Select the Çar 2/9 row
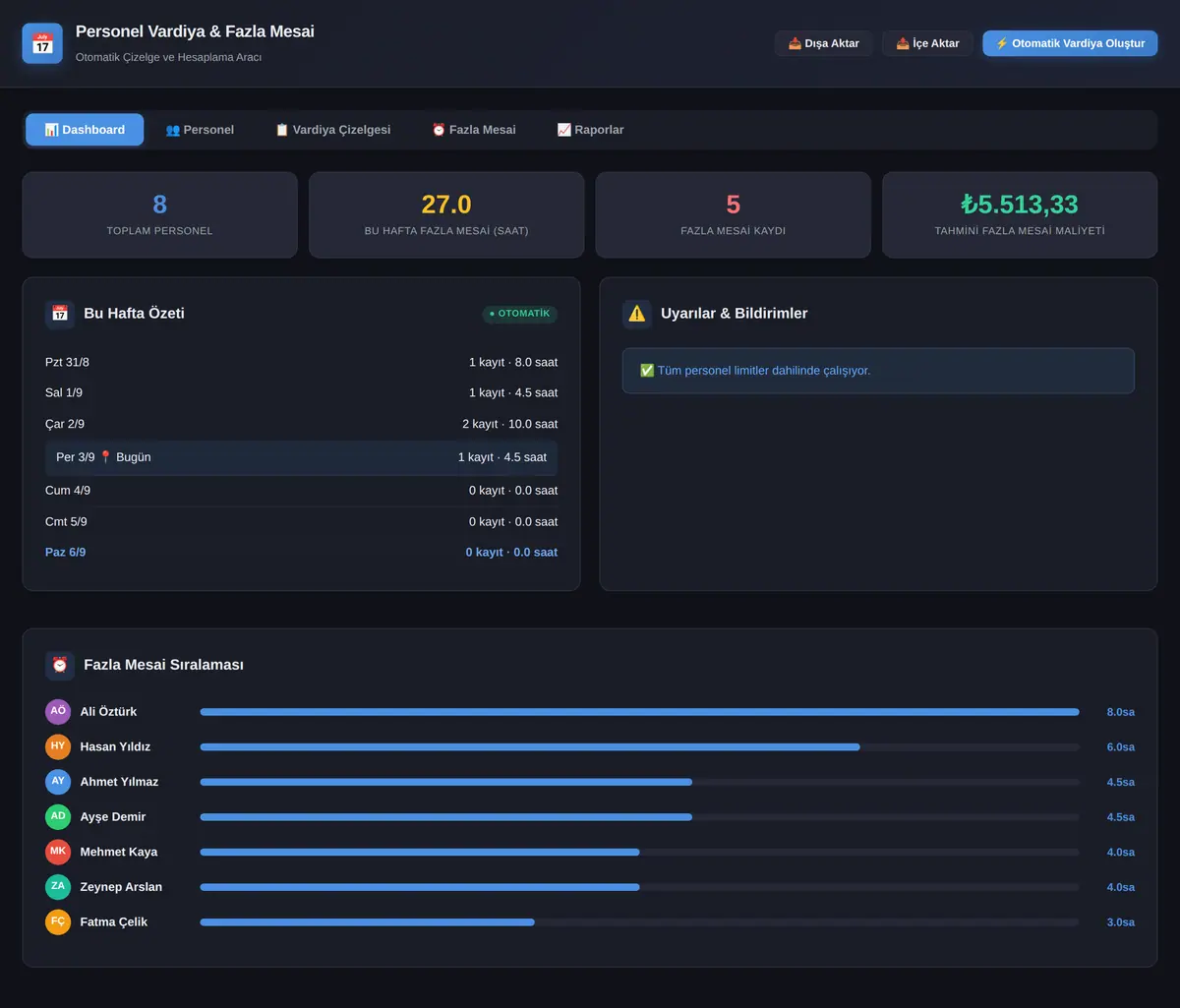The image size is (1180, 1008). [301, 424]
